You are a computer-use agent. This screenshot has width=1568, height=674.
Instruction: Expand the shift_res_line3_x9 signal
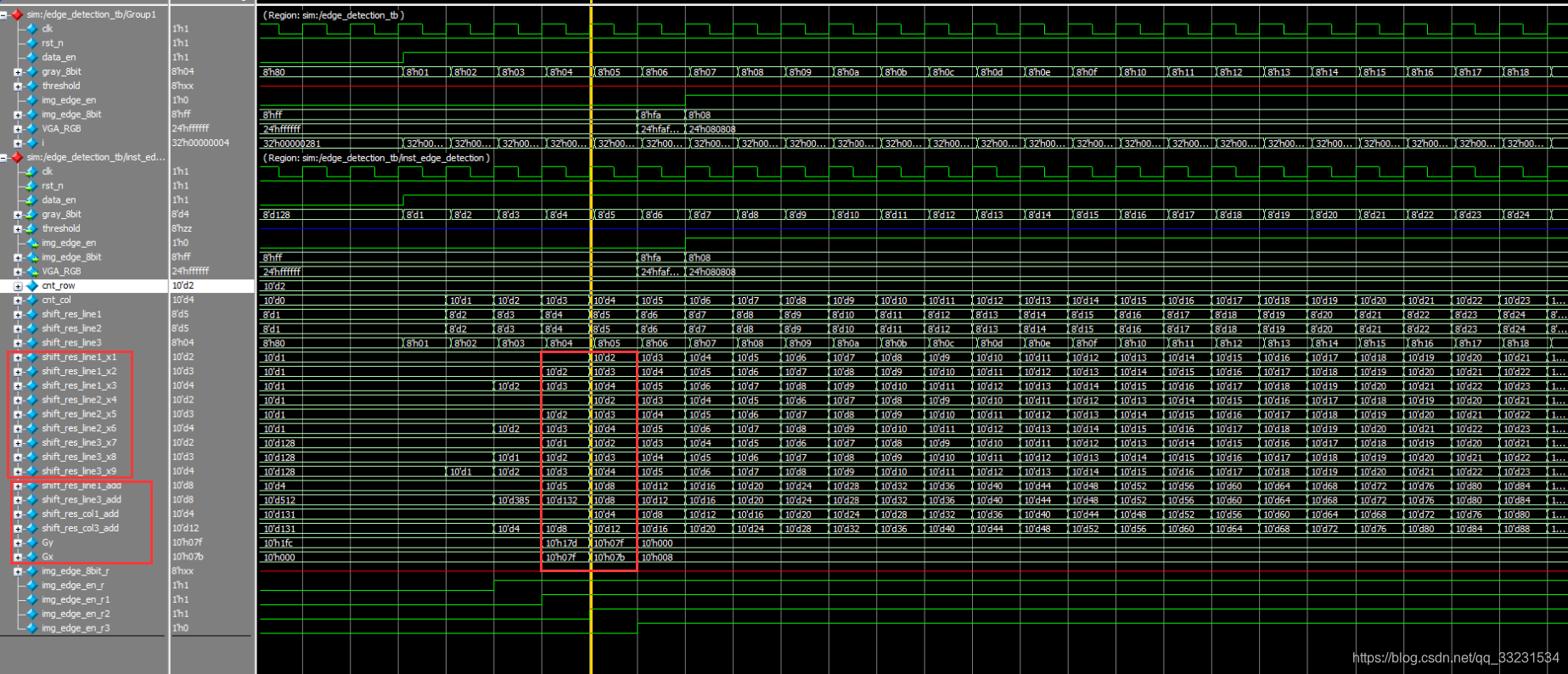pyautogui.click(x=18, y=471)
